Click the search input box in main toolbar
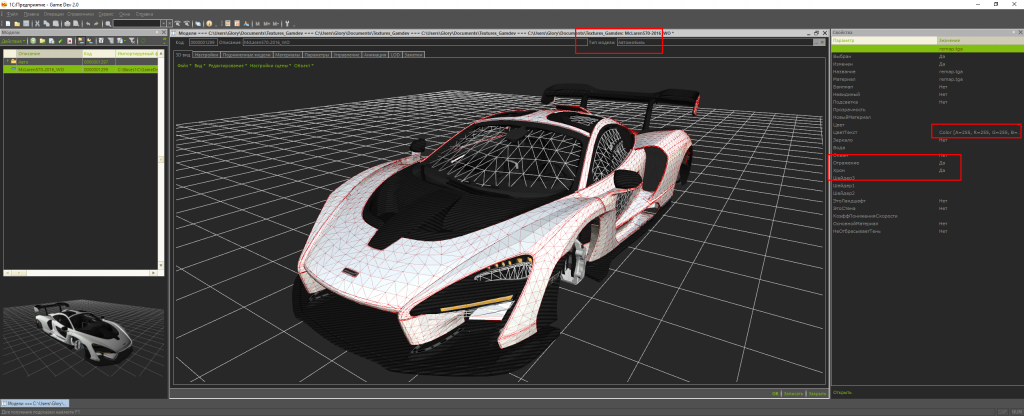The height and width of the screenshot is (416, 1024). point(136,24)
